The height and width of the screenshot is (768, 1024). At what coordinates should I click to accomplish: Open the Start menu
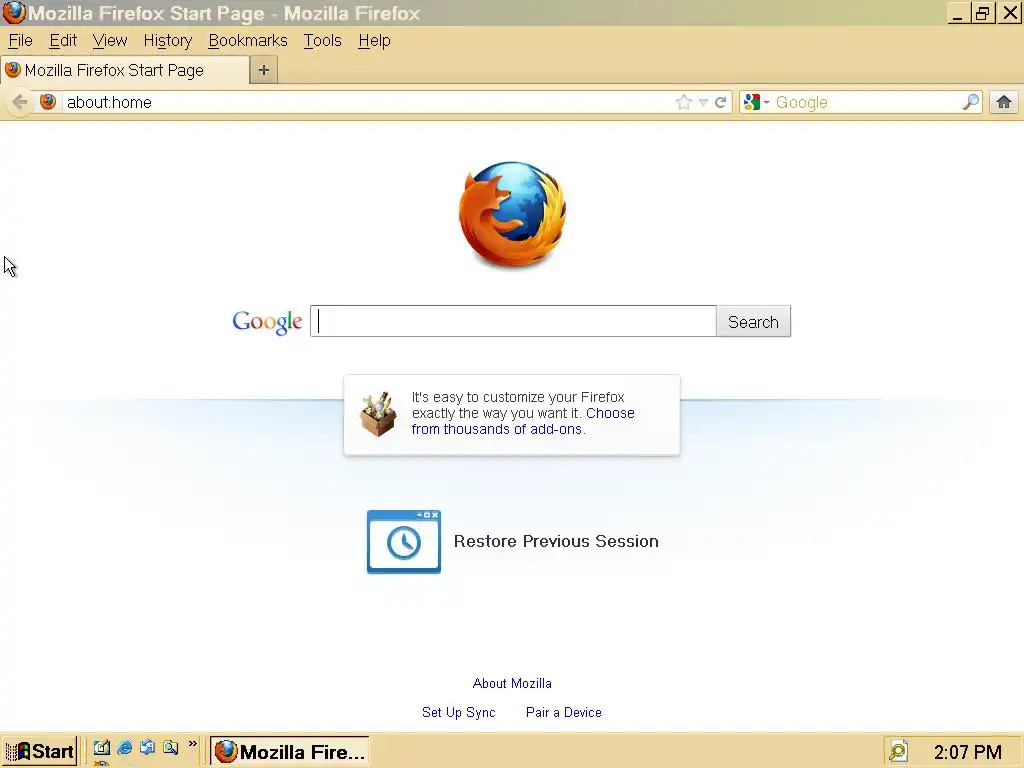pyautogui.click(x=40, y=751)
